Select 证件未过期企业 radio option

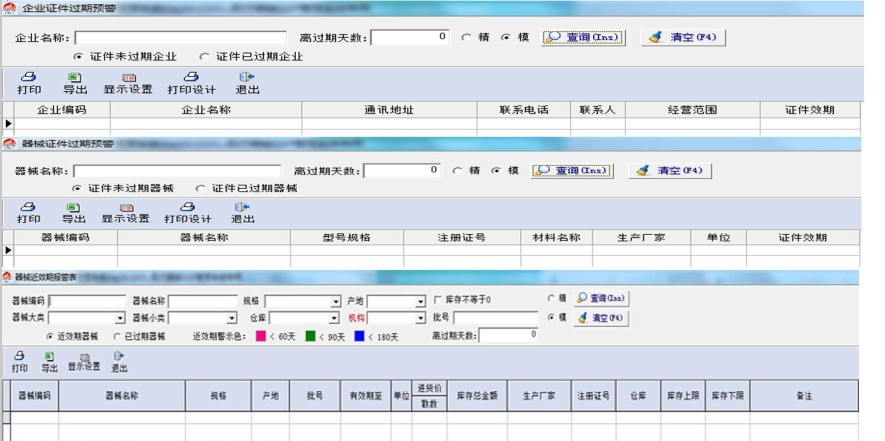pos(79,57)
